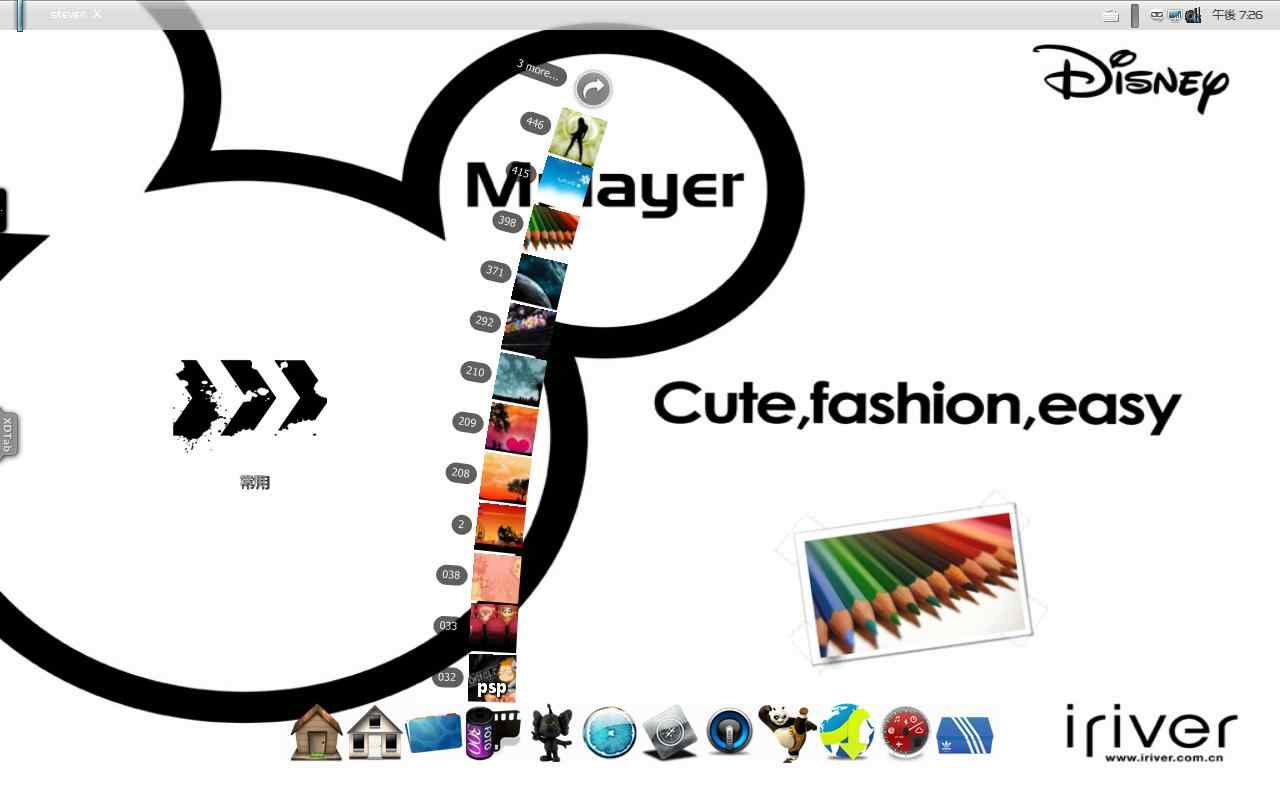This screenshot has height=800, width=1280.
Task: Open the white house dock icon
Action: (375, 733)
